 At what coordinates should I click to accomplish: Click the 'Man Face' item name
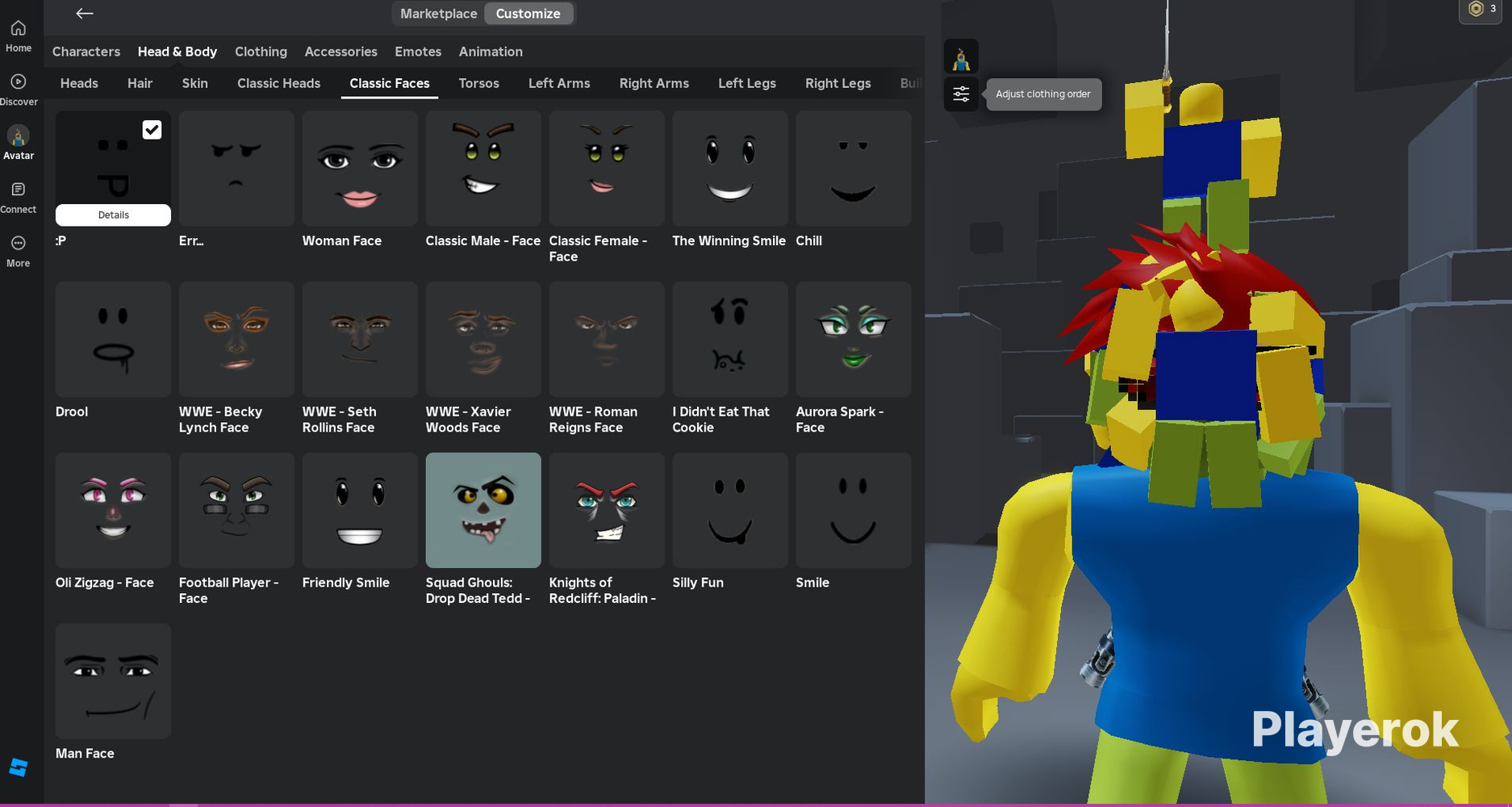pyautogui.click(x=85, y=754)
